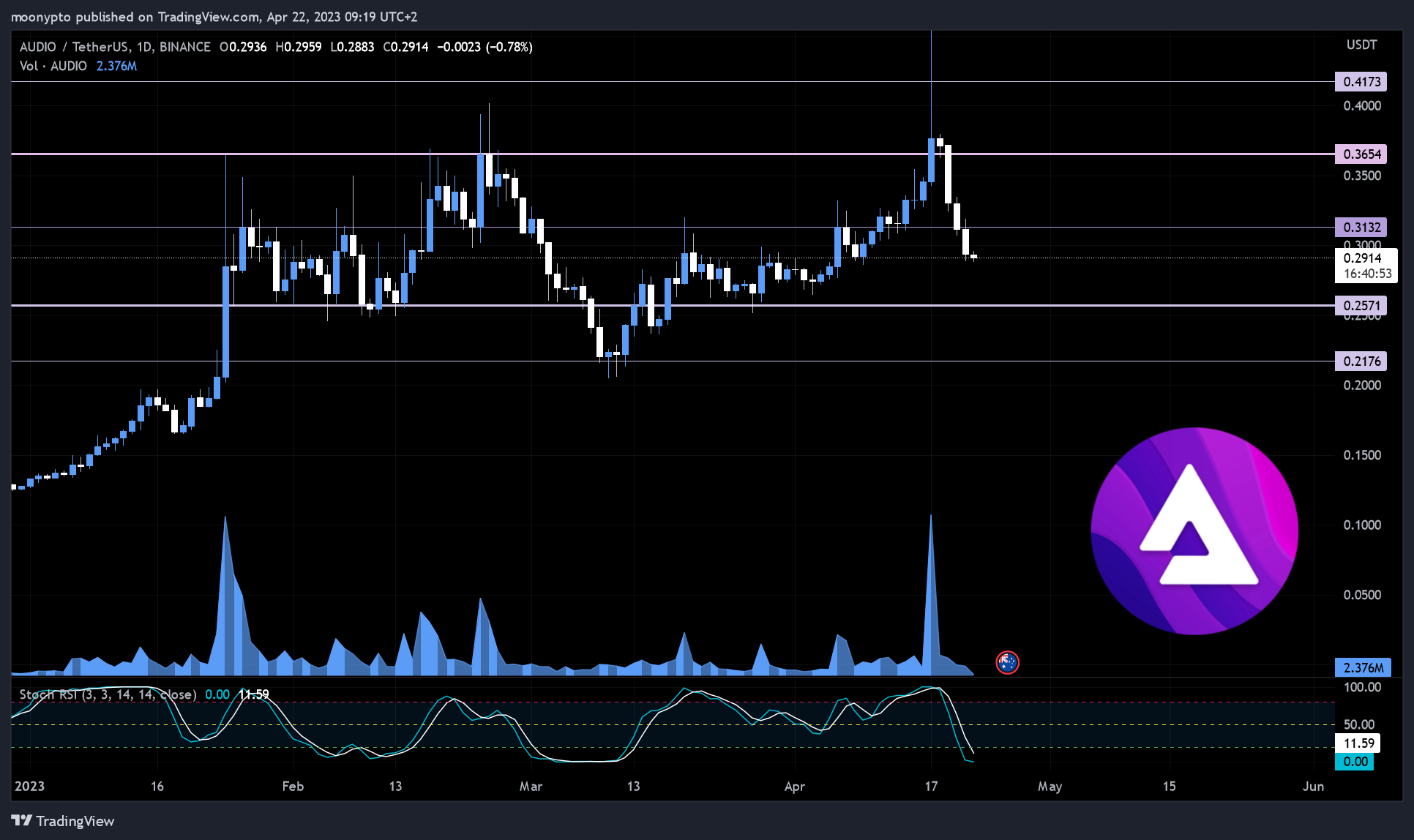Click the closing price C0.2914 in header
Screen dimensions: 1414x840
(406, 47)
